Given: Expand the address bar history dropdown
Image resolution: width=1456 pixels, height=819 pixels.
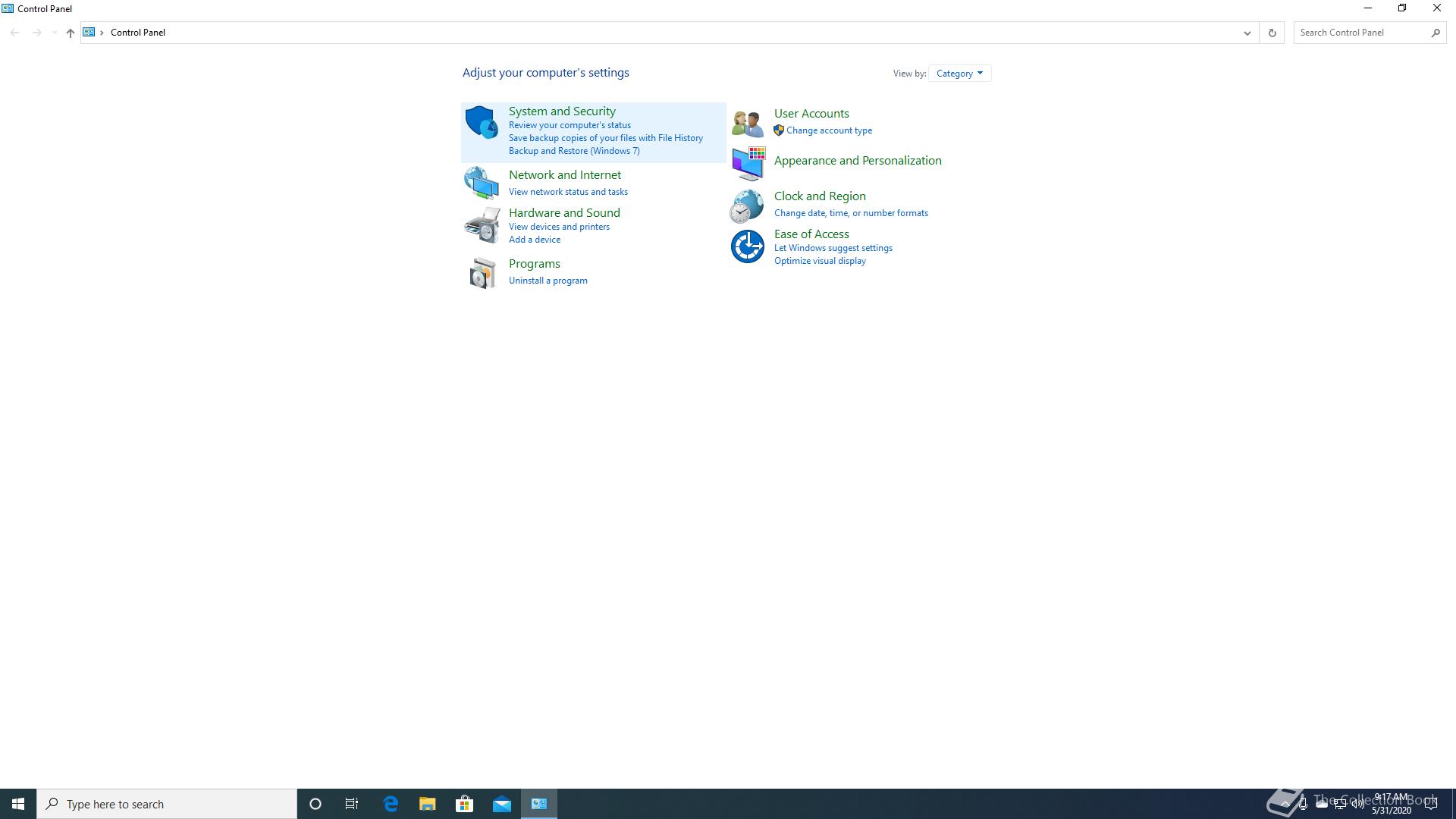Looking at the screenshot, I should [1246, 33].
